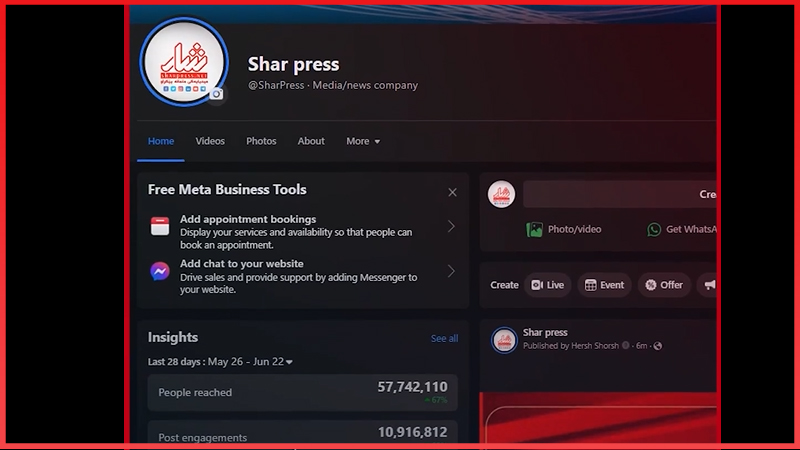Click the camera icon on profile picture
The height and width of the screenshot is (450, 800).
216,94
